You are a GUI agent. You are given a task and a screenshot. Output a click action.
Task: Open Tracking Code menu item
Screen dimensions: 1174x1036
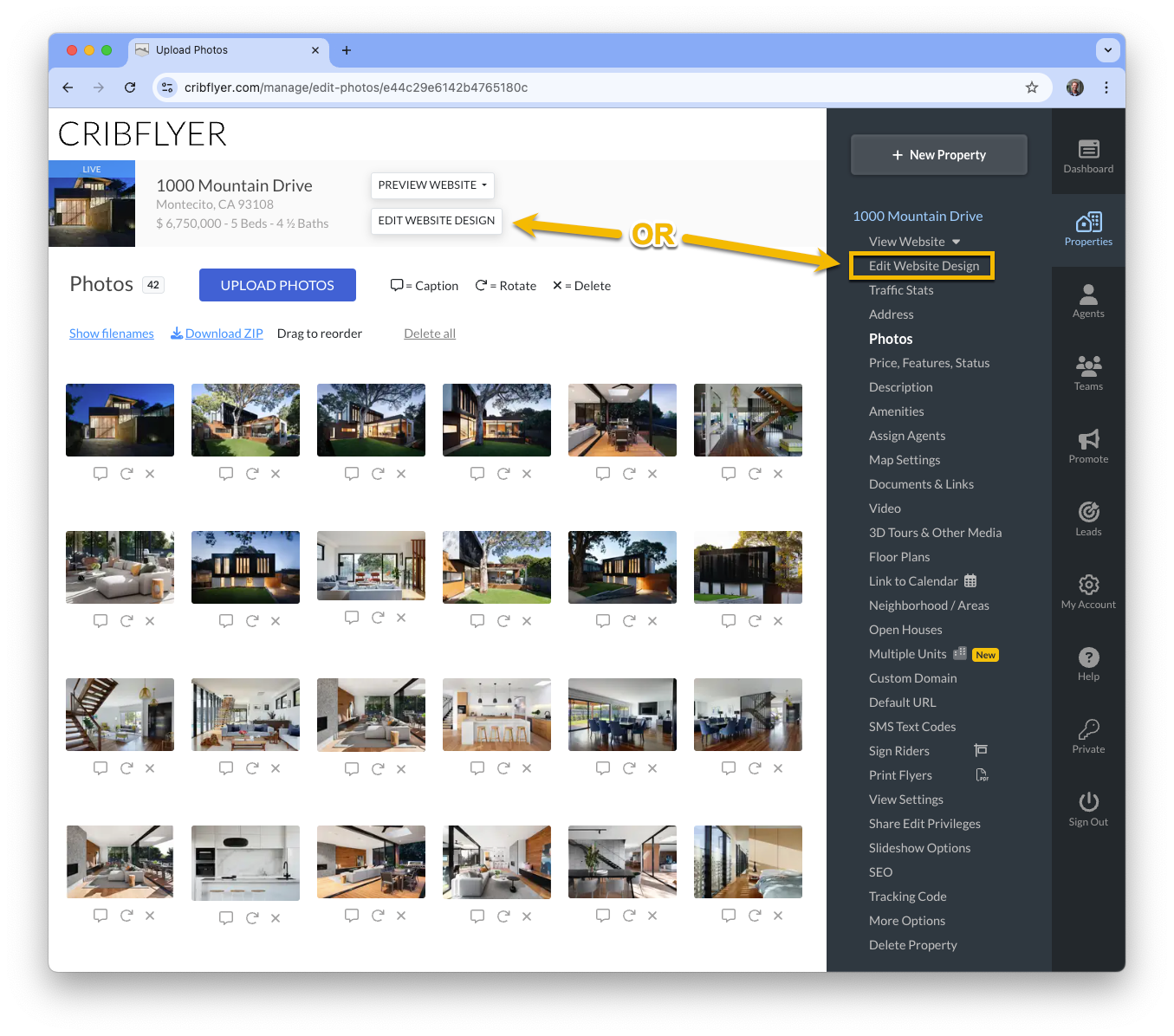[x=907, y=897]
